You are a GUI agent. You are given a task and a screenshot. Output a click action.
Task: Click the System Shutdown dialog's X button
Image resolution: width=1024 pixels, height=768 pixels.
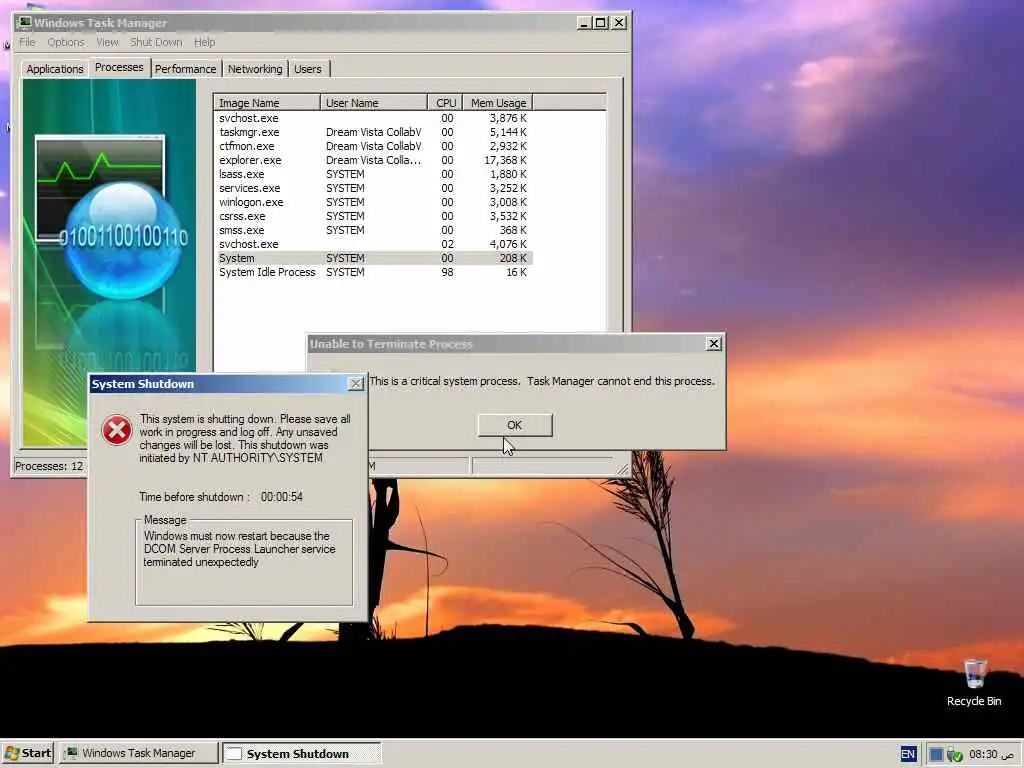click(x=356, y=384)
